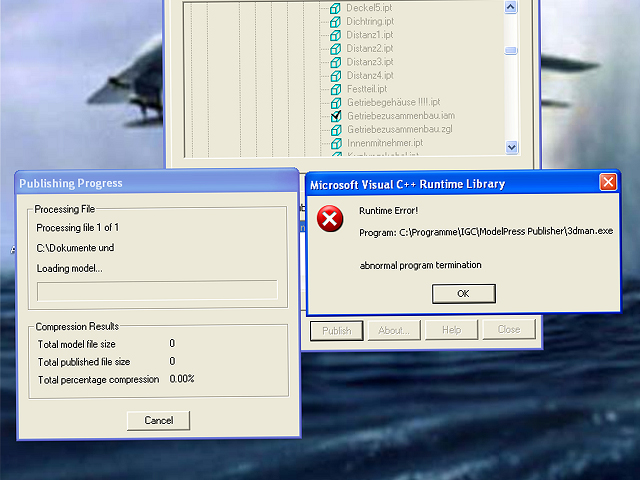Screen dimensions: 640x480
Task: Select Innenmitnehmer.ipt file name
Action: (x=385, y=142)
